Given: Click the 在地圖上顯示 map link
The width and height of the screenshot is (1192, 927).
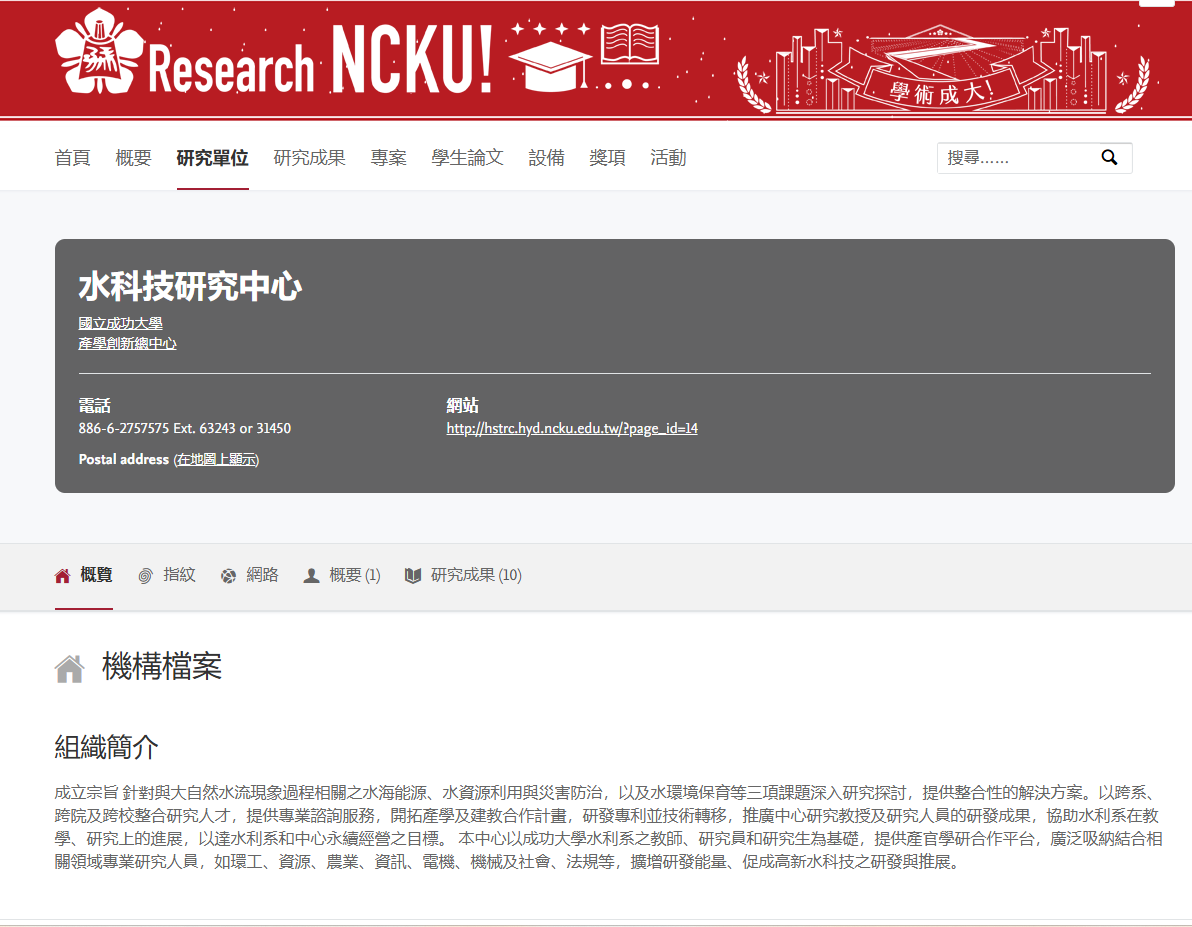Looking at the screenshot, I should tap(216, 459).
